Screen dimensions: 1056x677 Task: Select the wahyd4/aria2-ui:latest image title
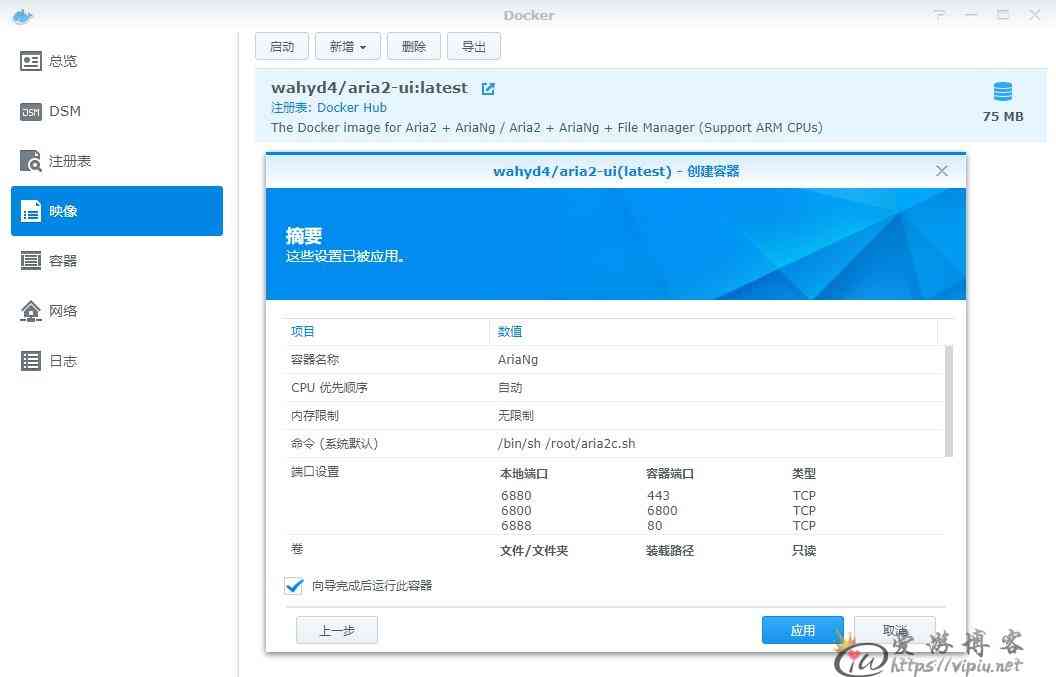click(x=369, y=88)
